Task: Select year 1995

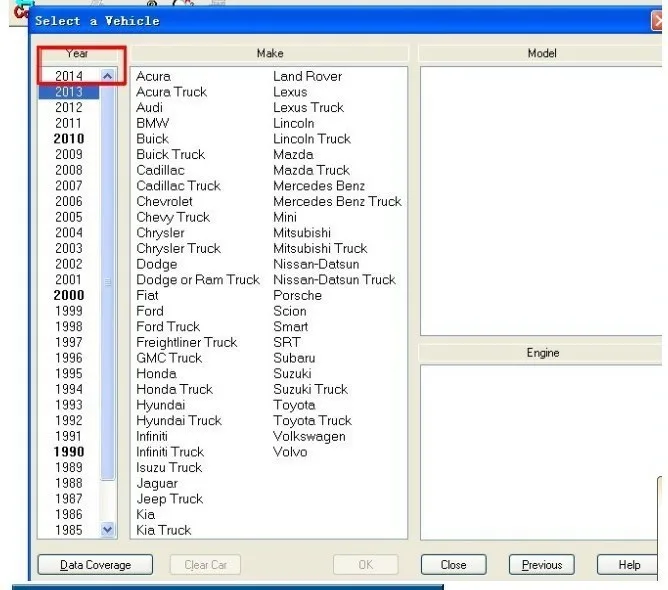Action: [69, 373]
